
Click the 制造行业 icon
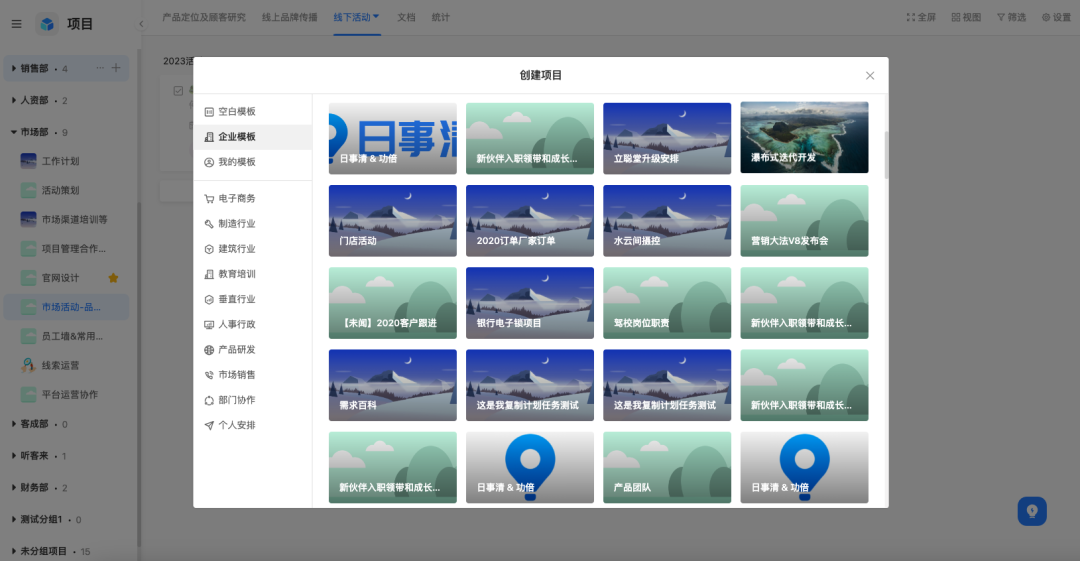pyautogui.click(x=209, y=224)
